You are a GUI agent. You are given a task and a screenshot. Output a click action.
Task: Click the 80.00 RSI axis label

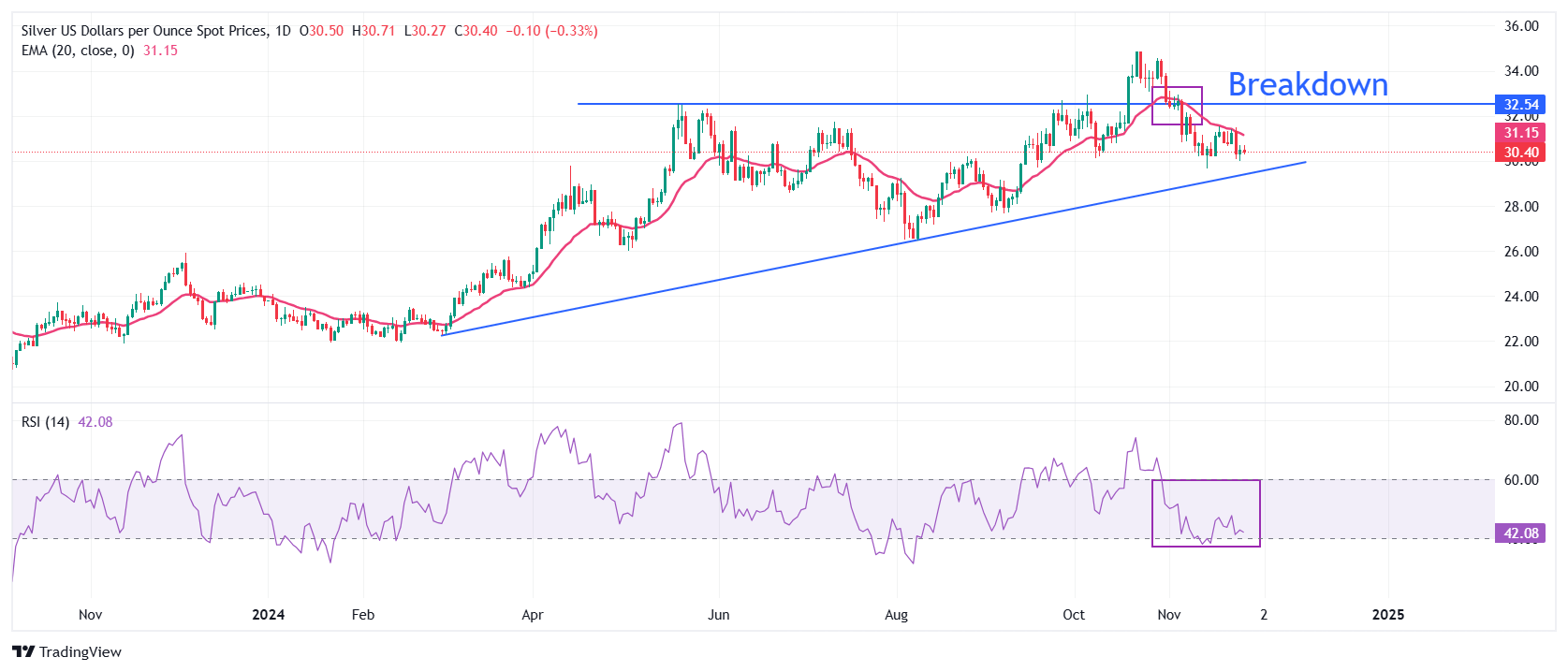pos(1520,420)
